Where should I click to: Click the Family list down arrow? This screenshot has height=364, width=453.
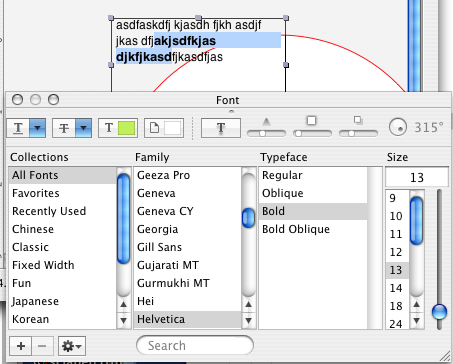tap(248, 321)
